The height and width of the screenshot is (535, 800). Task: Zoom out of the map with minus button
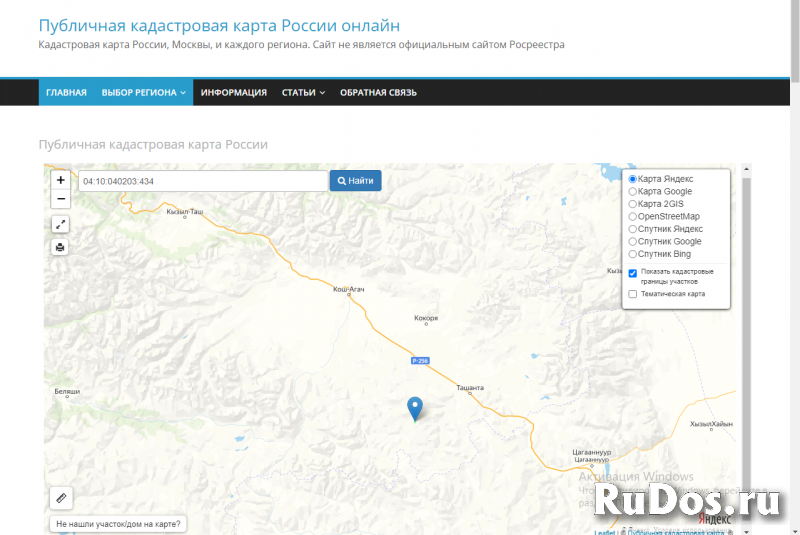pyautogui.click(x=60, y=199)
